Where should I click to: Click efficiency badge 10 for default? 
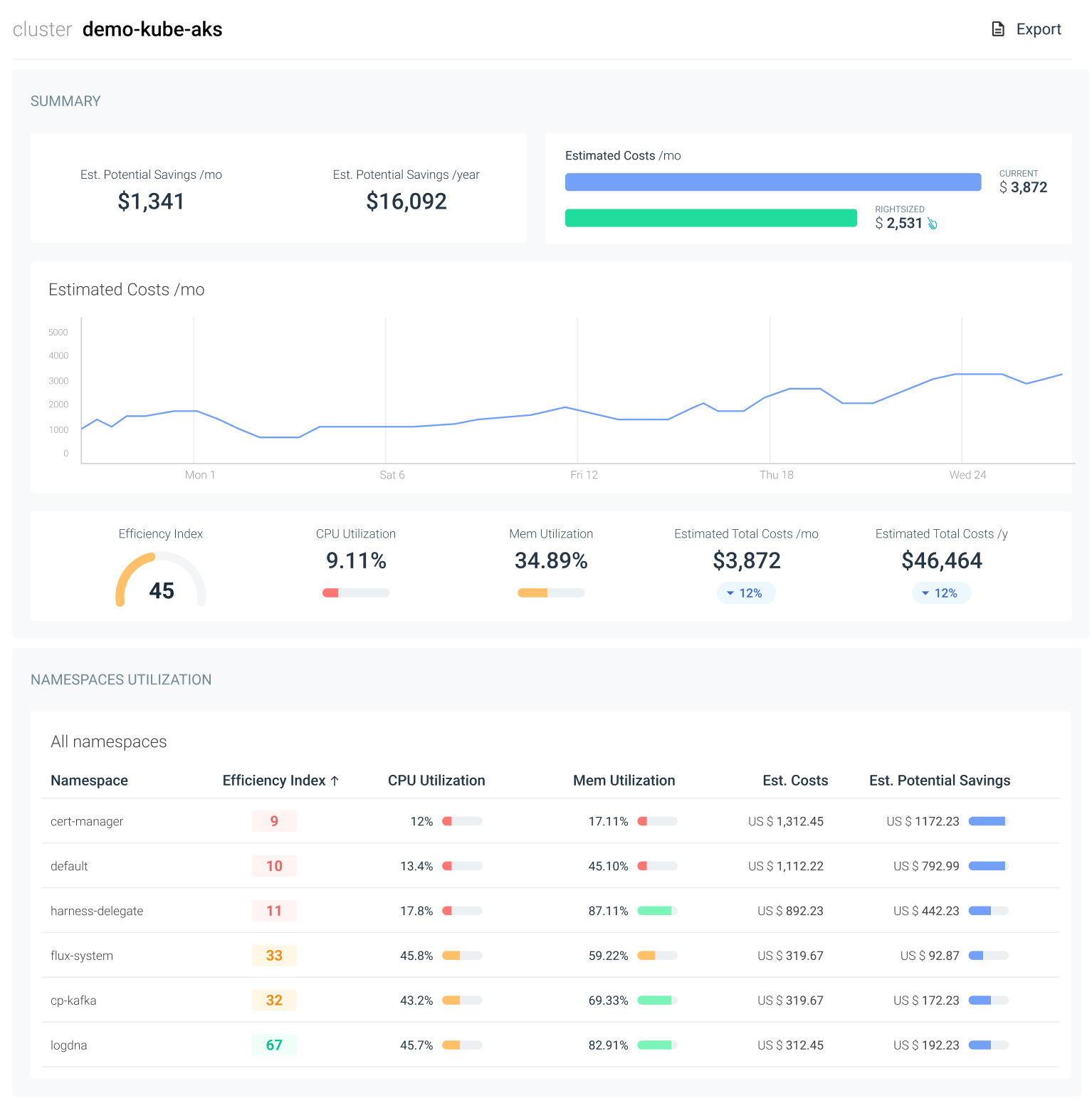(x=274, y=866)
